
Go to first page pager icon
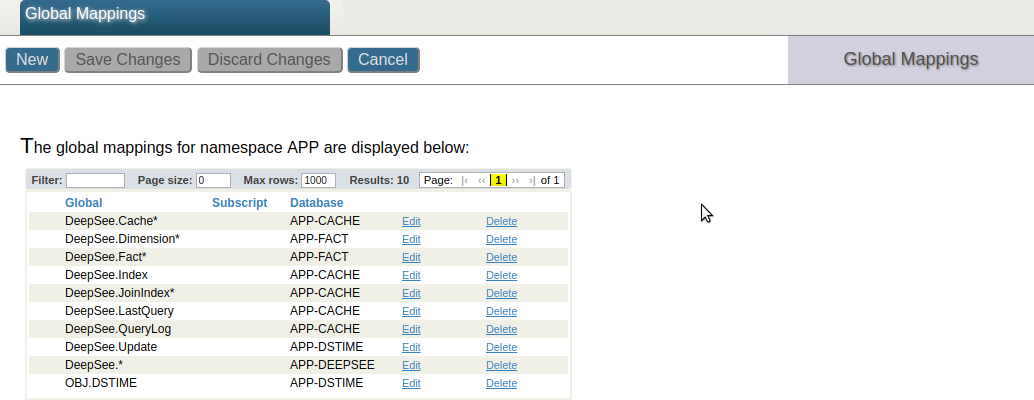(465, 180)
